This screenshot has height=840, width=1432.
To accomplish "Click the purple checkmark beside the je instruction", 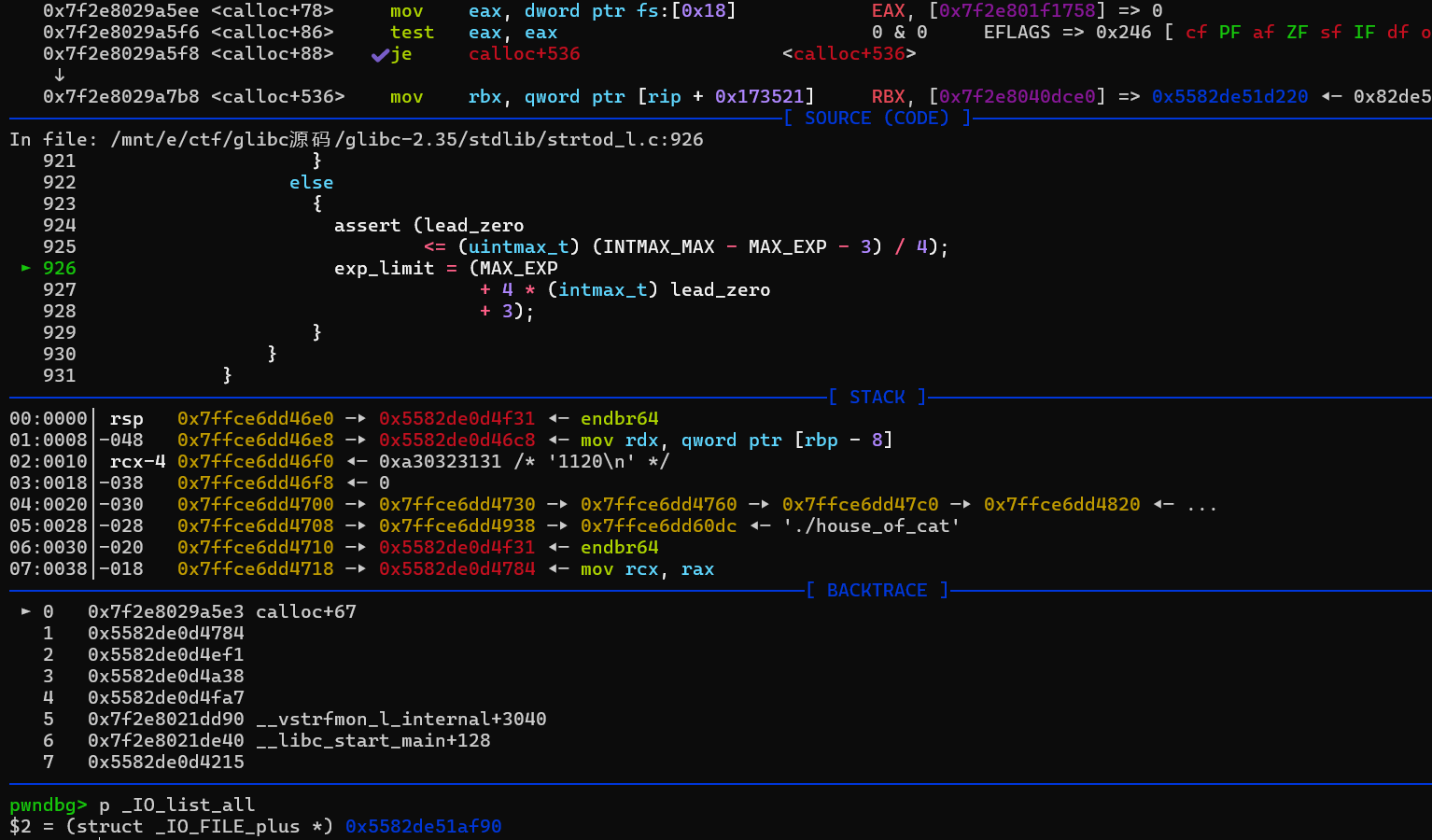I will click(x=379, y=54).
